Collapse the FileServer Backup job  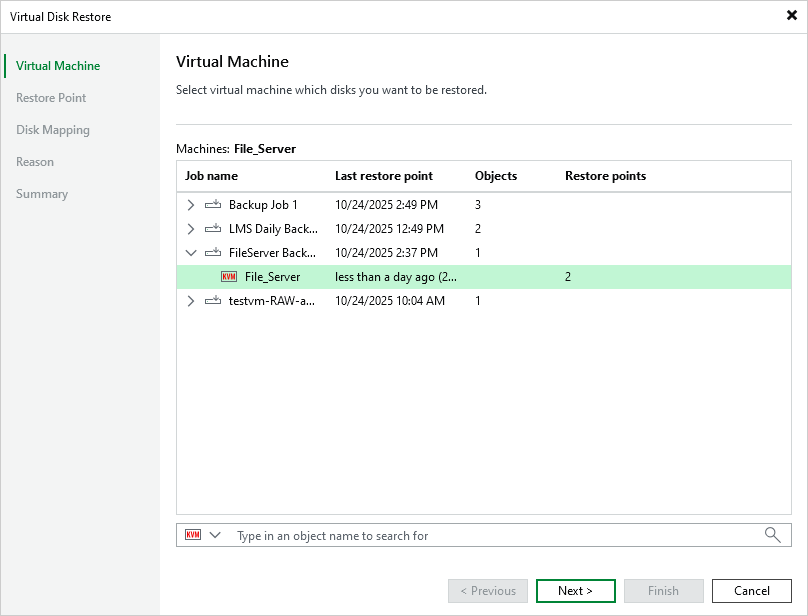coord(190,252)
